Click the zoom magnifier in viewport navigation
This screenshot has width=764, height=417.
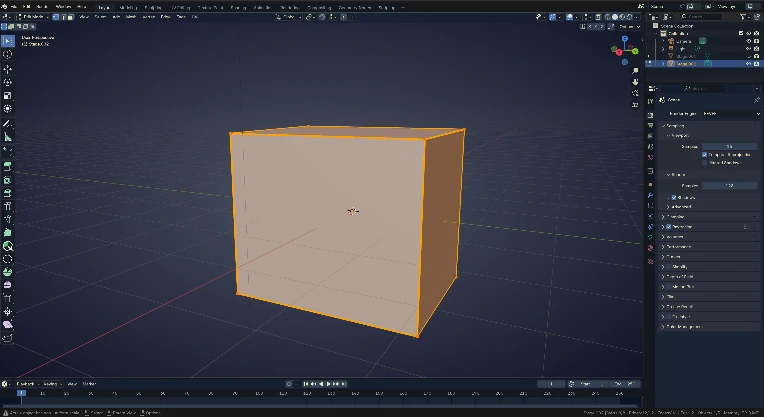(635, 71)
